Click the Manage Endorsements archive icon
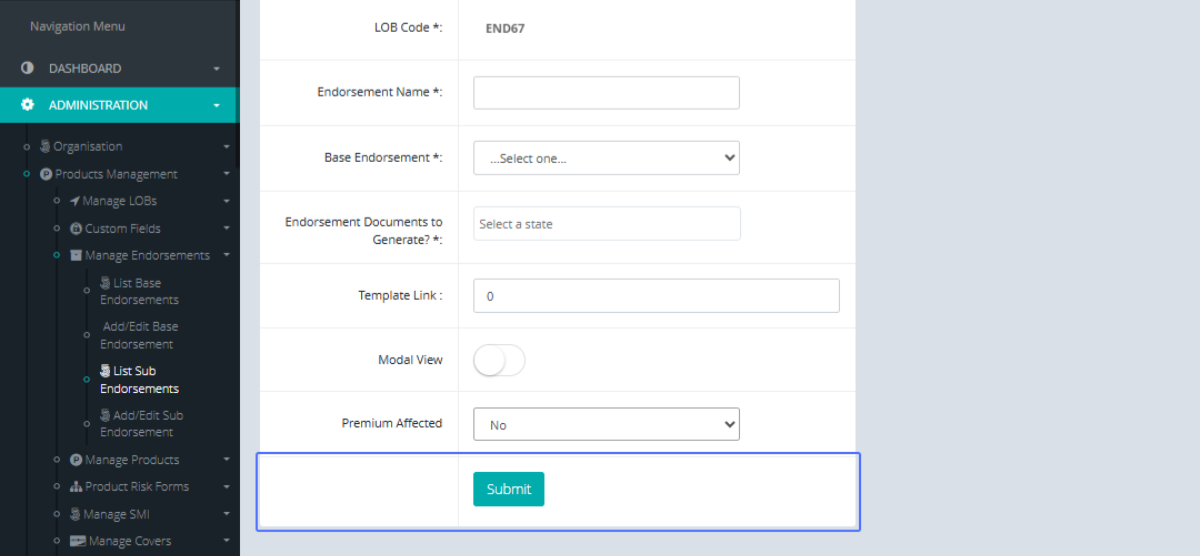 [76, 255]
